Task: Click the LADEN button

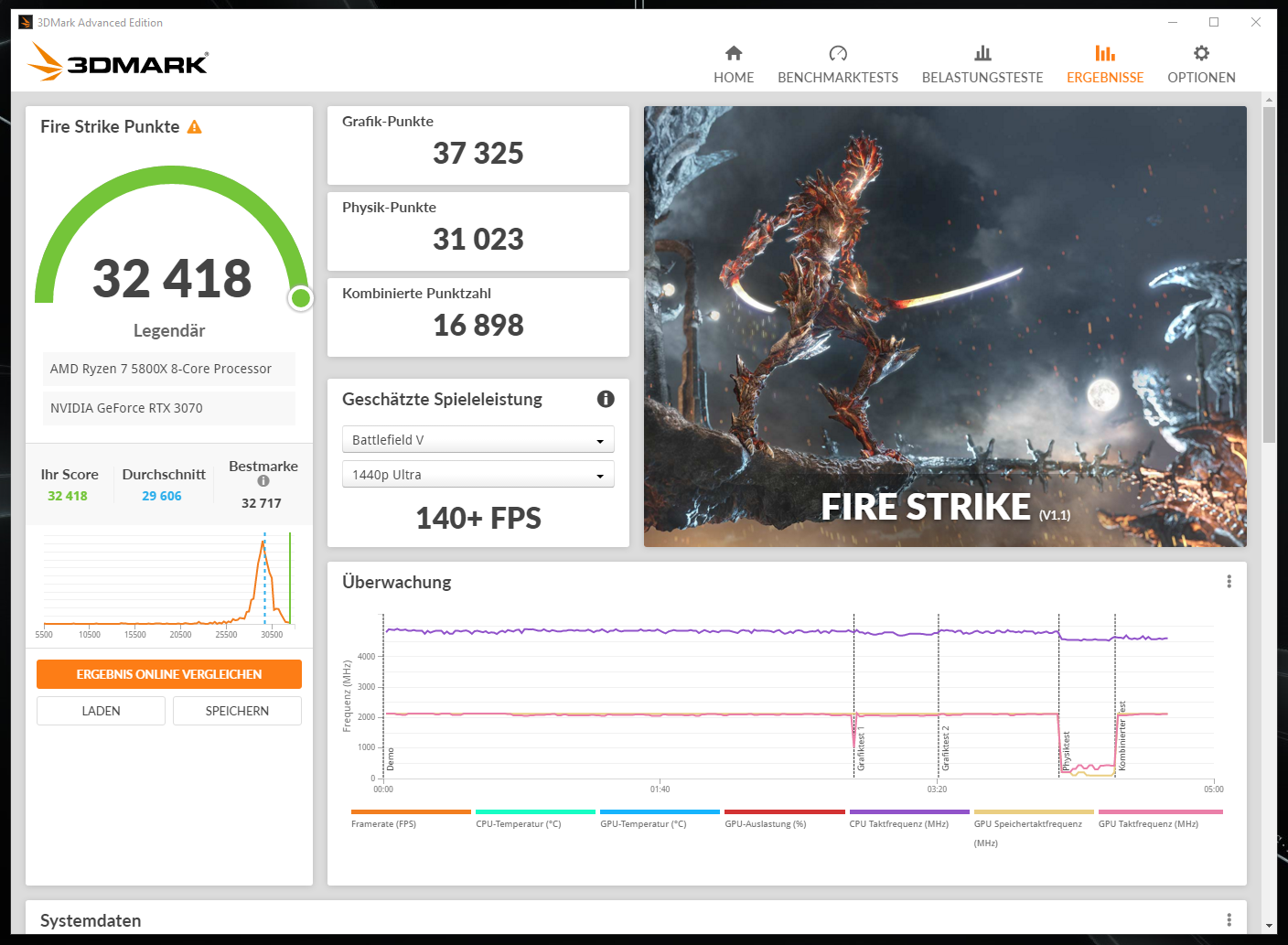Action: [x=101, y=711]
